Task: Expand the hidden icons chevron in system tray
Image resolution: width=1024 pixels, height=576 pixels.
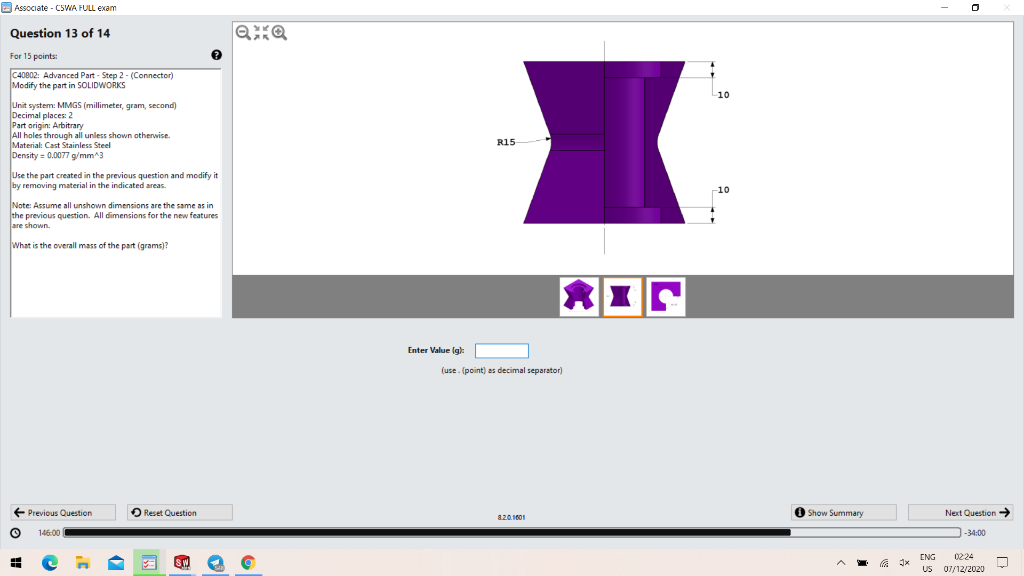Action: coord(841,562)
